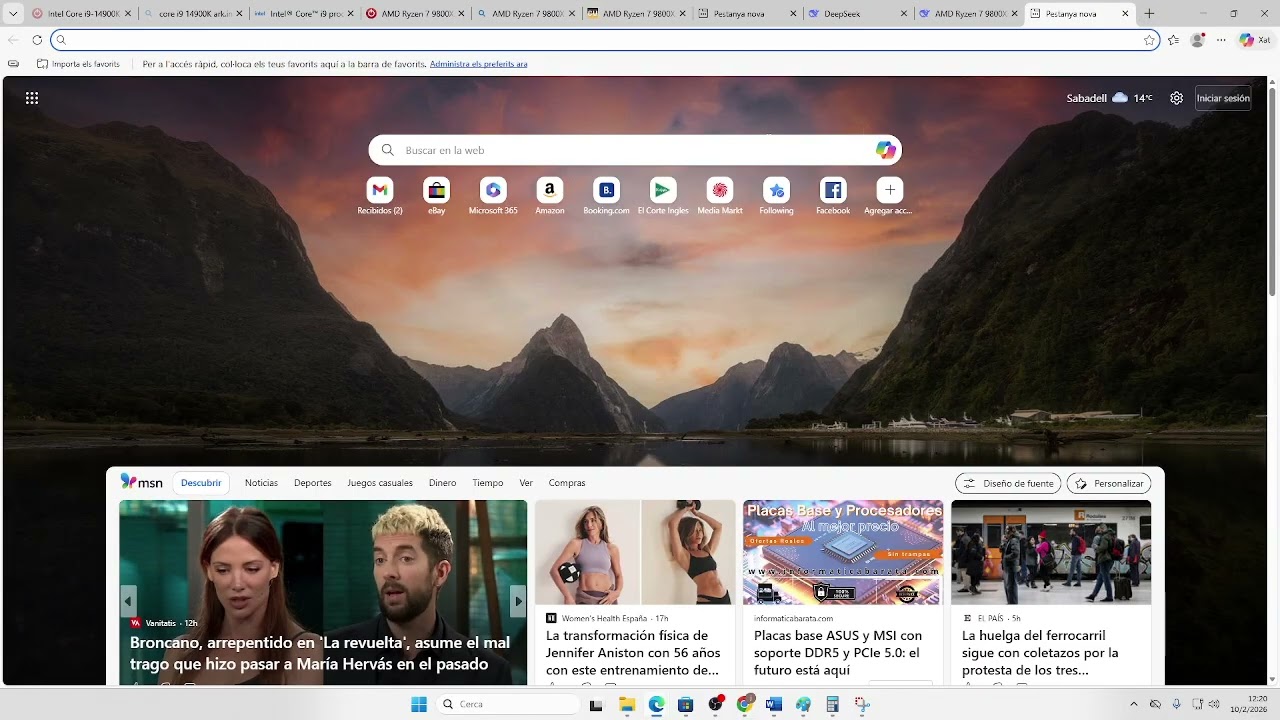Viewport: 1280px width, 720px height.
Task: Click the browser profile avatar icon
Action: pyautogui.click(x=1197, y=40)
